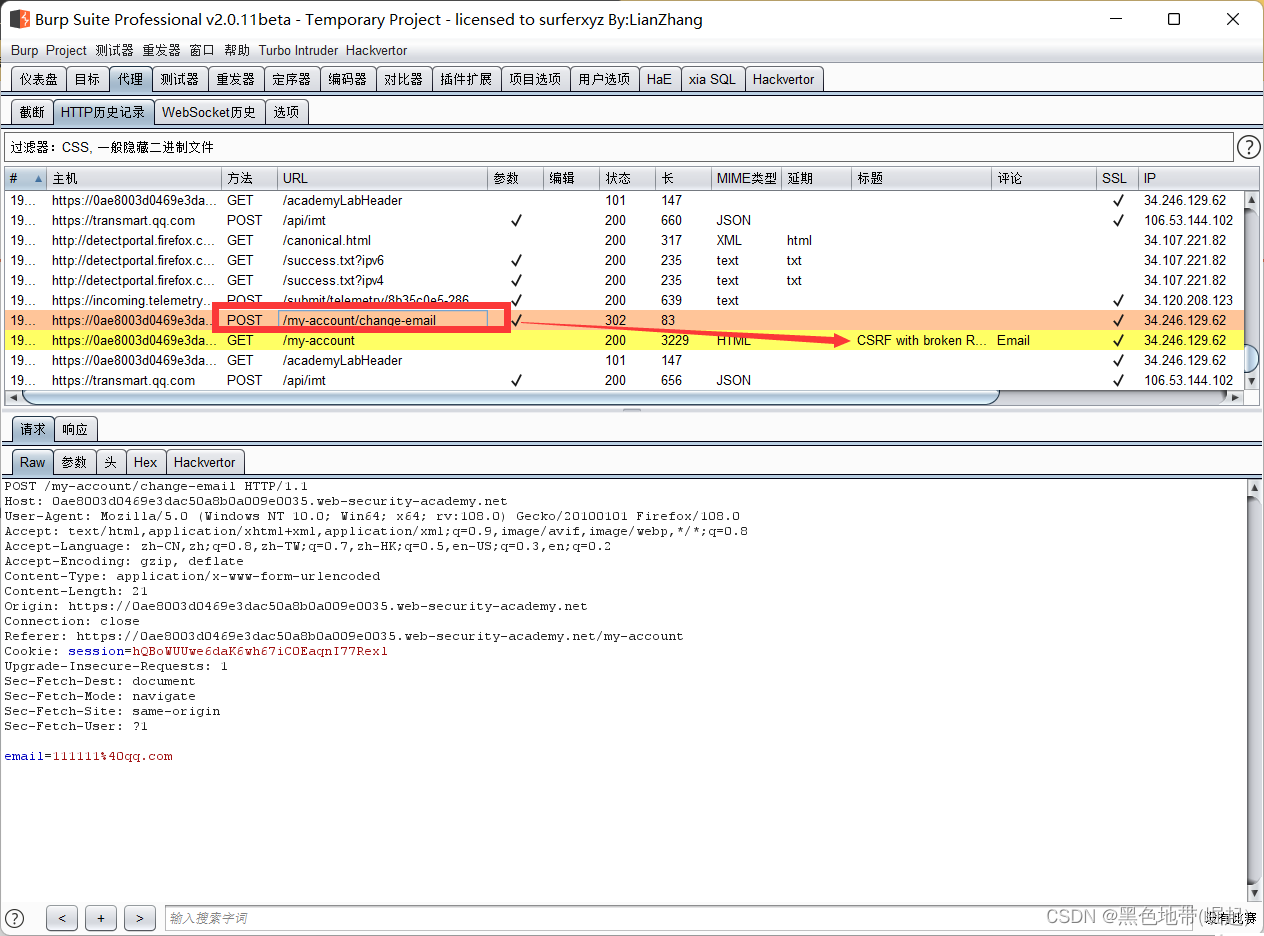1264x936 pixels.
Task: Select the 'CSRF with broken R...' title cell
Action: coord(922,340)
